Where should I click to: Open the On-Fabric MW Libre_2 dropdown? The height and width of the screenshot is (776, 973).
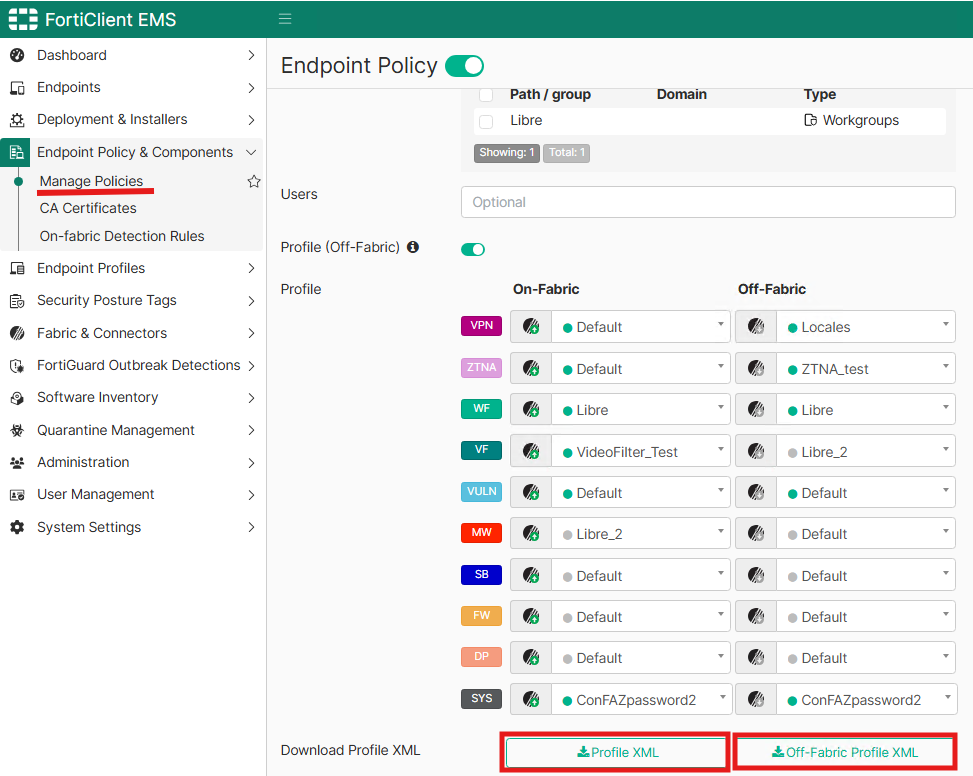point(640,533)
